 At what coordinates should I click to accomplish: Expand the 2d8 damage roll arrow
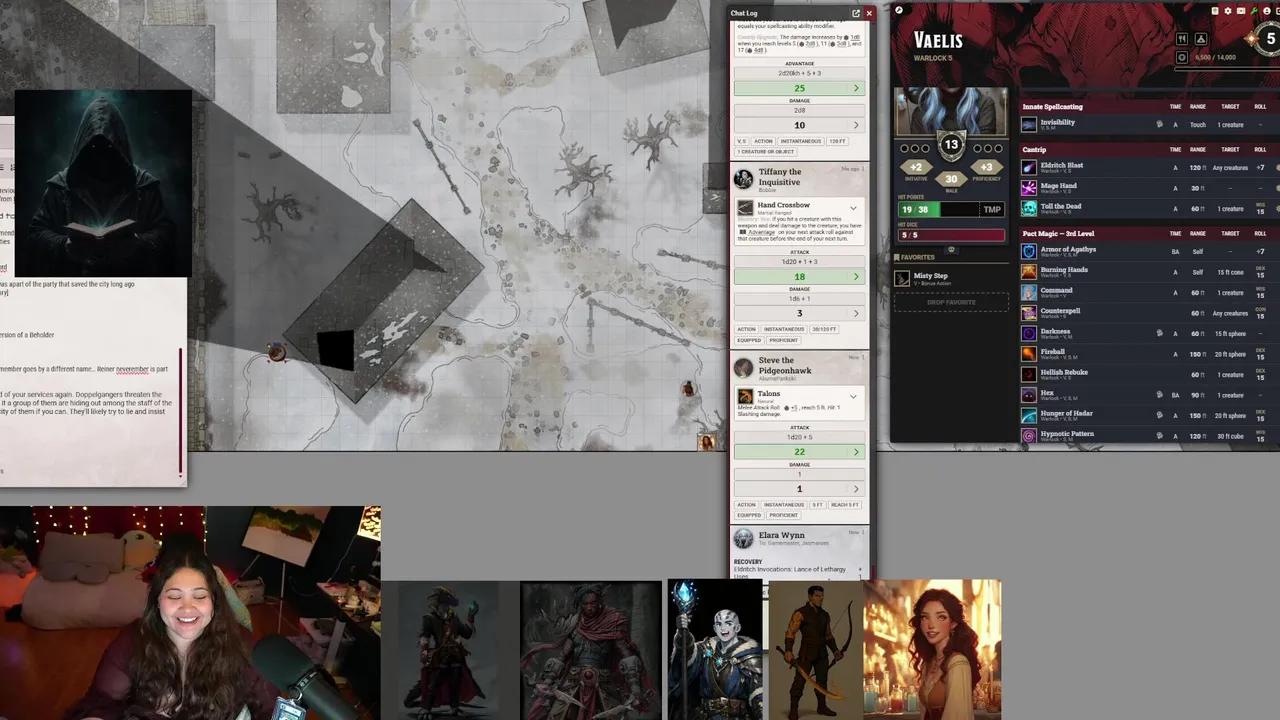855,124
